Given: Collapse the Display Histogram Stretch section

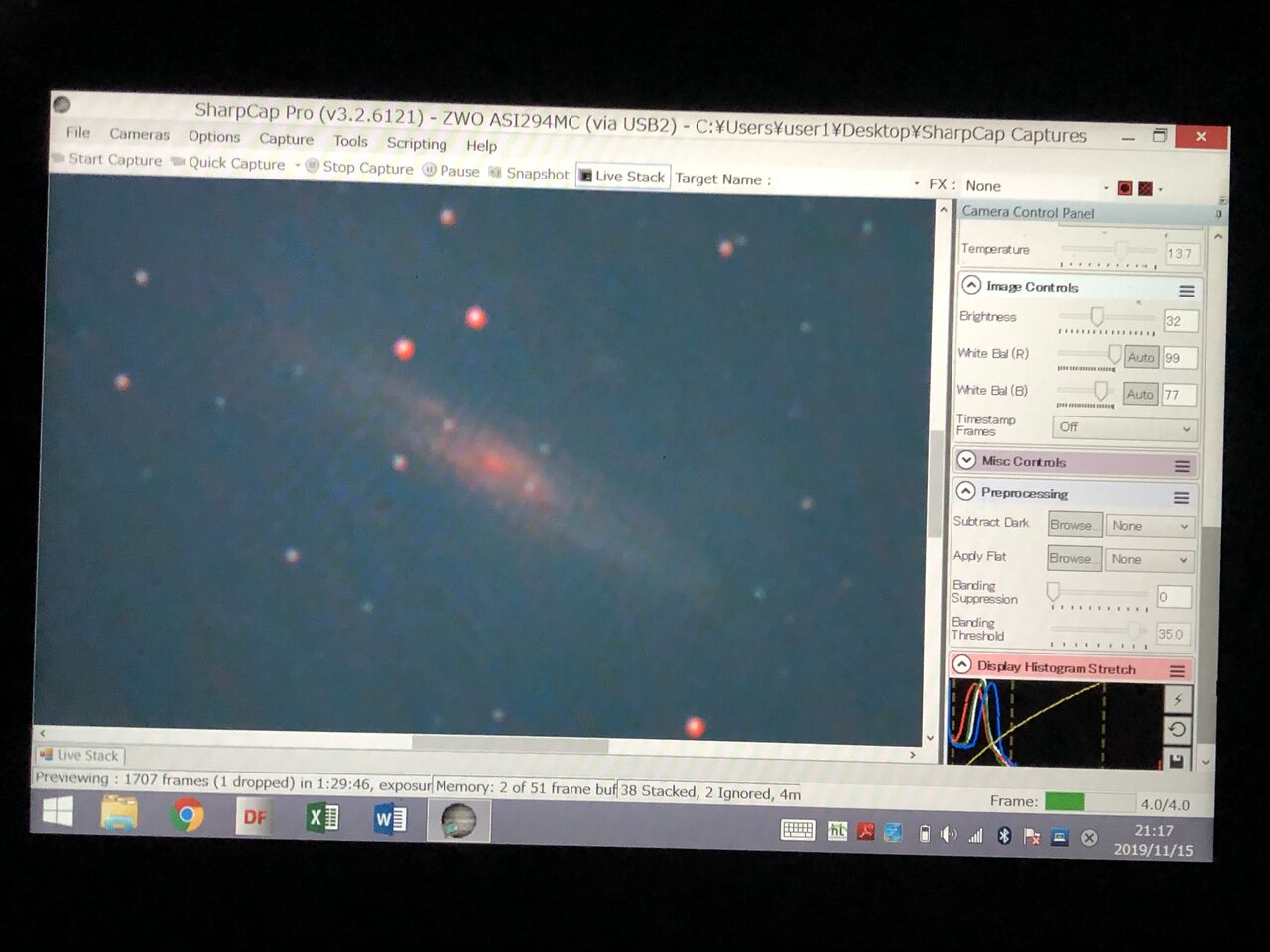Looking at the screenshot, I should [x=962, y=665].
